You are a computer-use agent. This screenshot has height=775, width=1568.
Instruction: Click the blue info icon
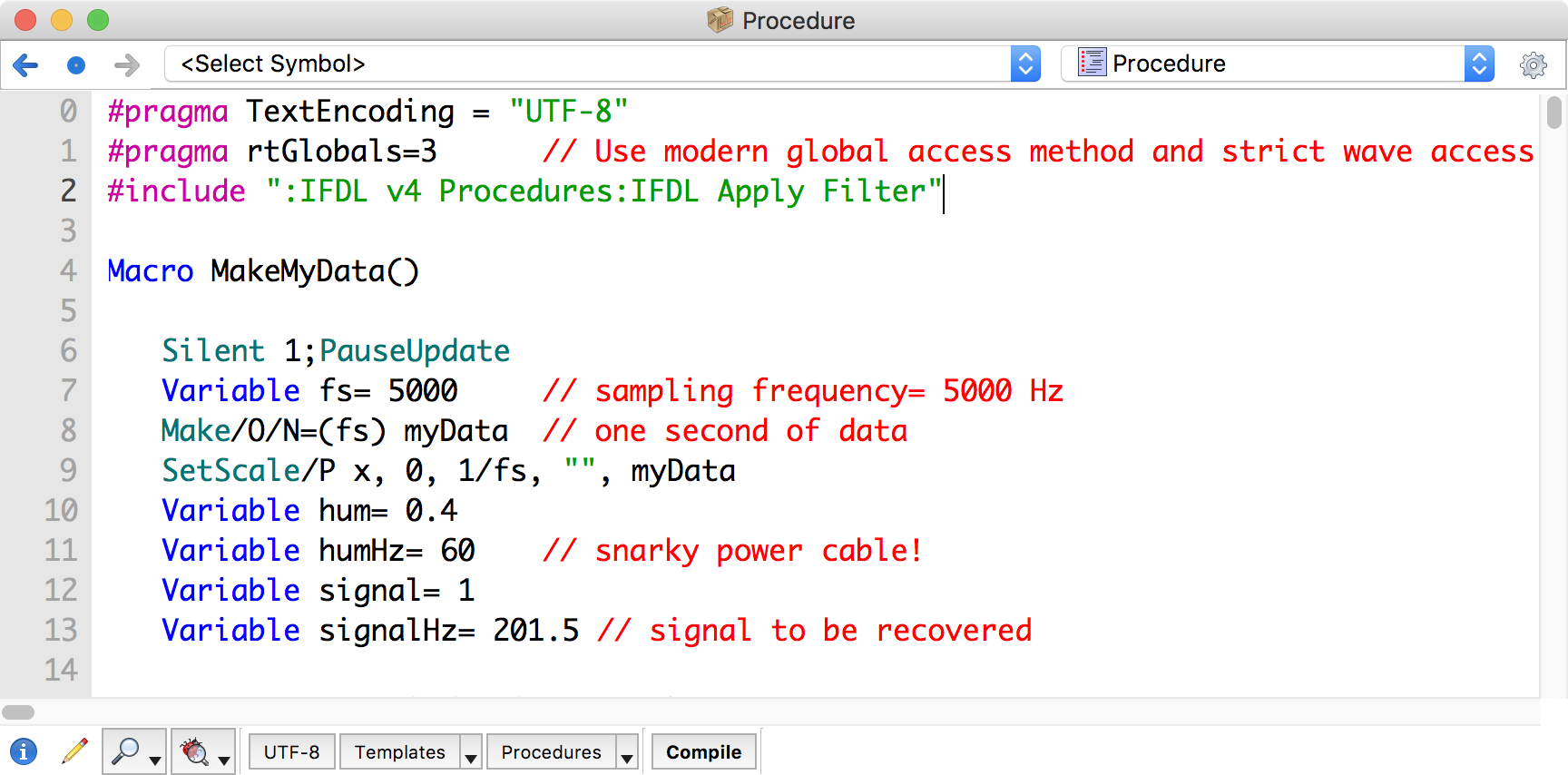24,751
